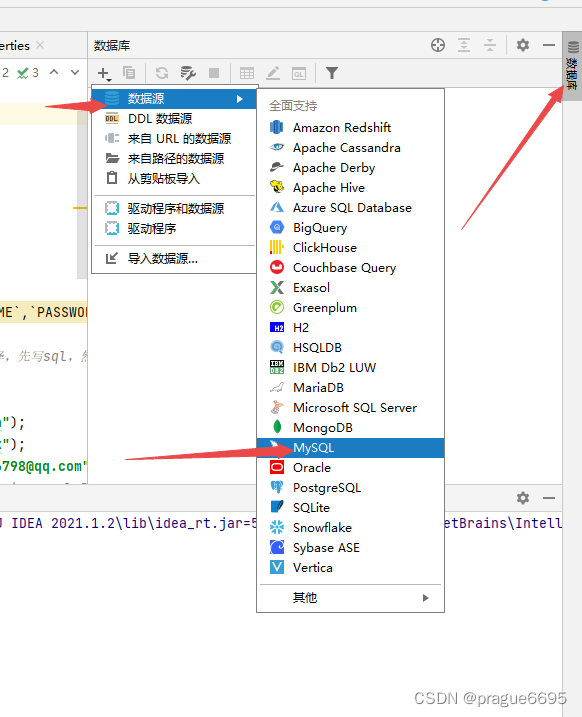Open settings gear of bottom run panel
This screenshot has height=717, width=582.
click(x=523, y=498)
